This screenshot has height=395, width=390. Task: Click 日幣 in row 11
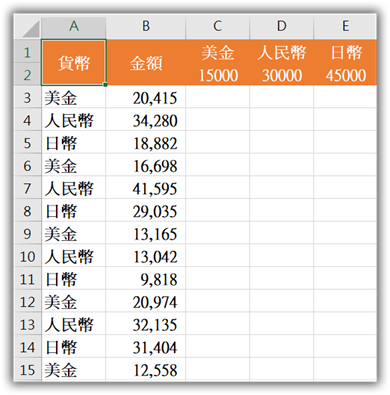(74, 279)
